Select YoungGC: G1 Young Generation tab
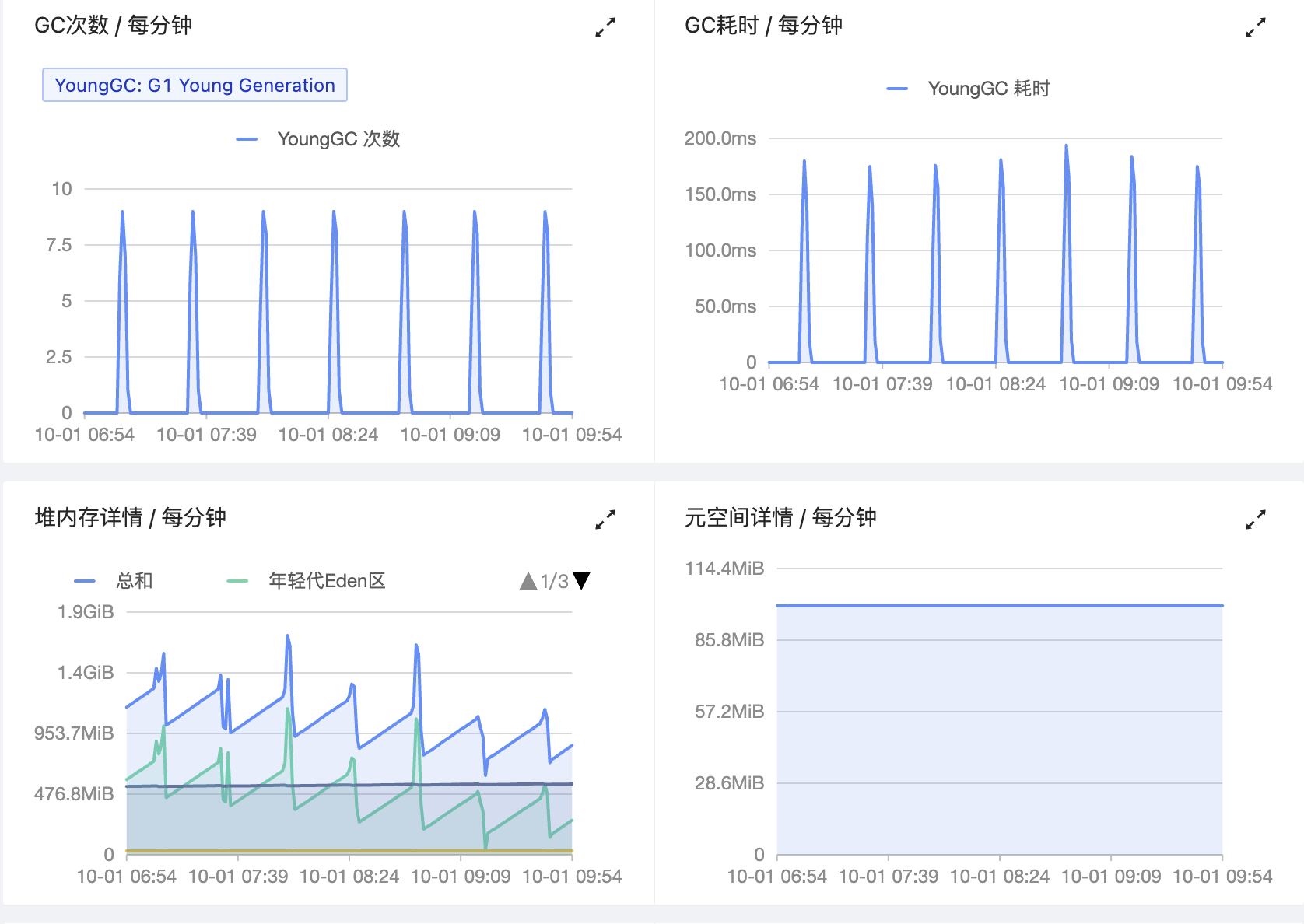This screenshot has height=924, width=1304. 195,86
